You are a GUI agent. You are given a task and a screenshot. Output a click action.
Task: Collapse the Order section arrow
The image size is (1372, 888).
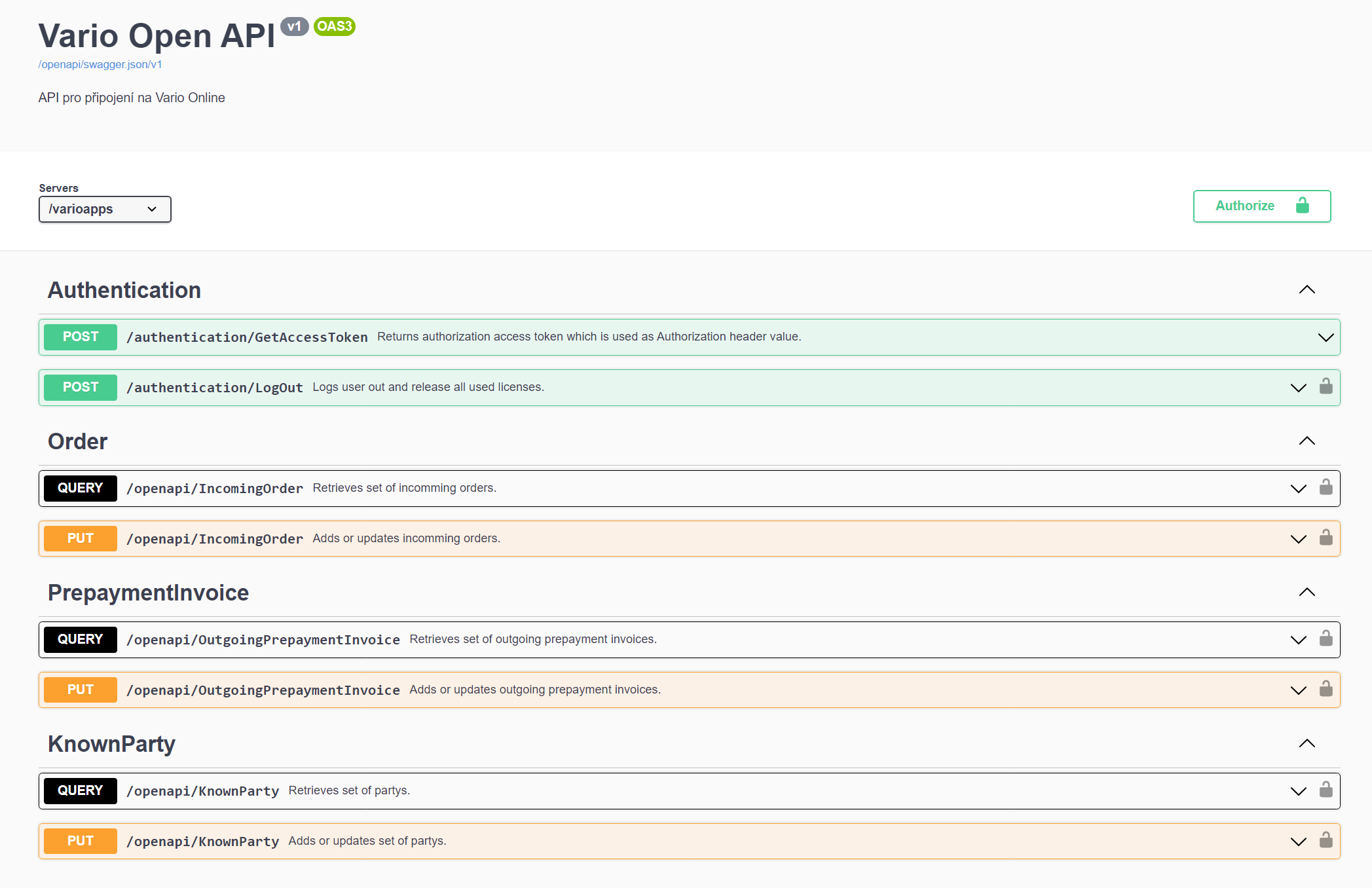1307,441
